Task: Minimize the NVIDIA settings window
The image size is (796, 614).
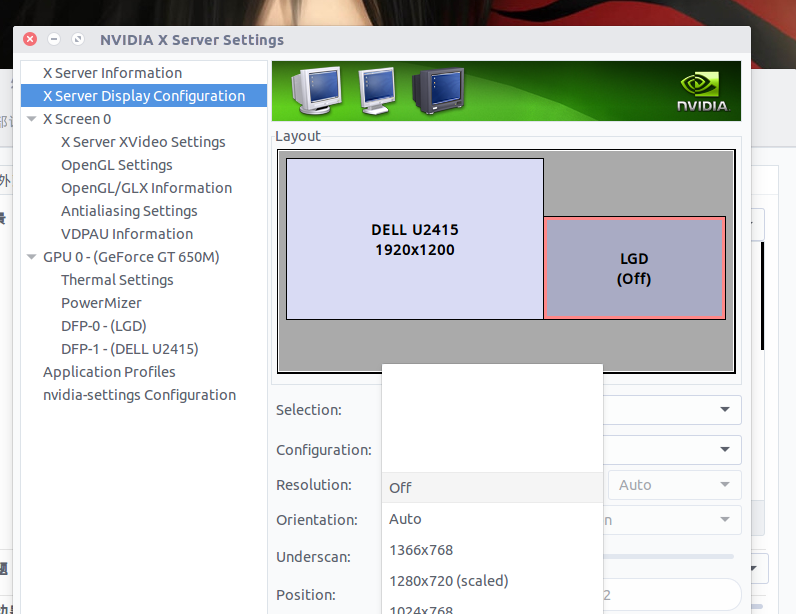Action: pos(54,39)
